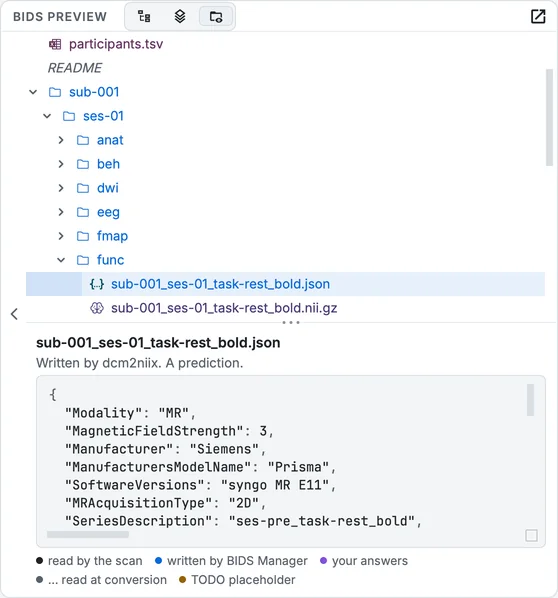Viewport: 558px width, 598px height.
Task: Click the sub-001_ses-01_task-rest_bold.json detail heading
Action: coord(158,343)
